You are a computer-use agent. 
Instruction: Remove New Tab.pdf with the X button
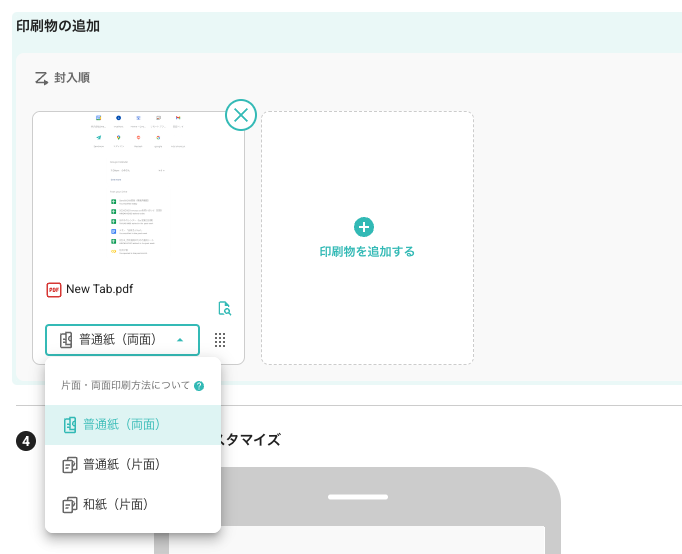[241, 115]
